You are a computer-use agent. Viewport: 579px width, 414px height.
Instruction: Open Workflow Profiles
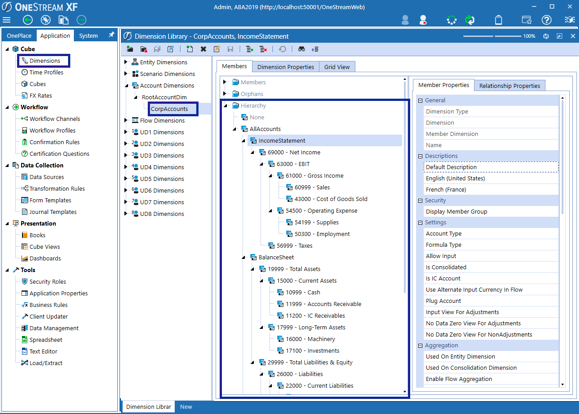(52, 130)
